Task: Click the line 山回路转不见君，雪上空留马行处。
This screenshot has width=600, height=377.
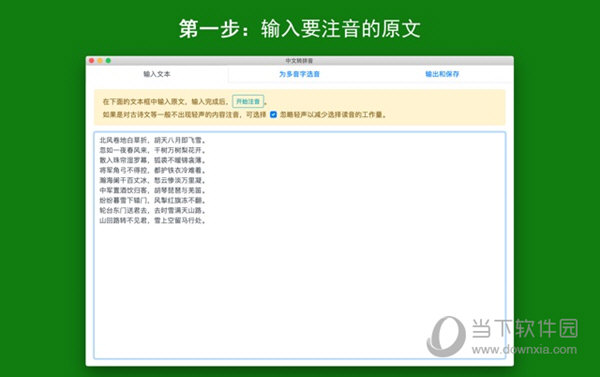Action: click(153, 220)
